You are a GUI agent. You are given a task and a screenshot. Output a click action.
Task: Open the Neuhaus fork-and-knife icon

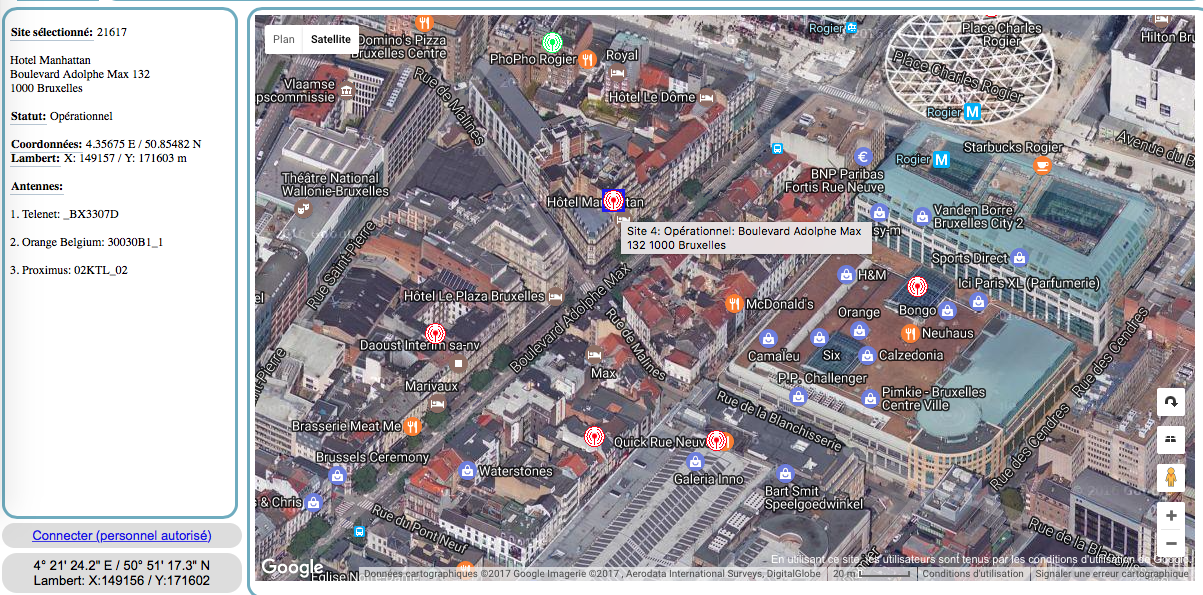click(x=910, y=333)
